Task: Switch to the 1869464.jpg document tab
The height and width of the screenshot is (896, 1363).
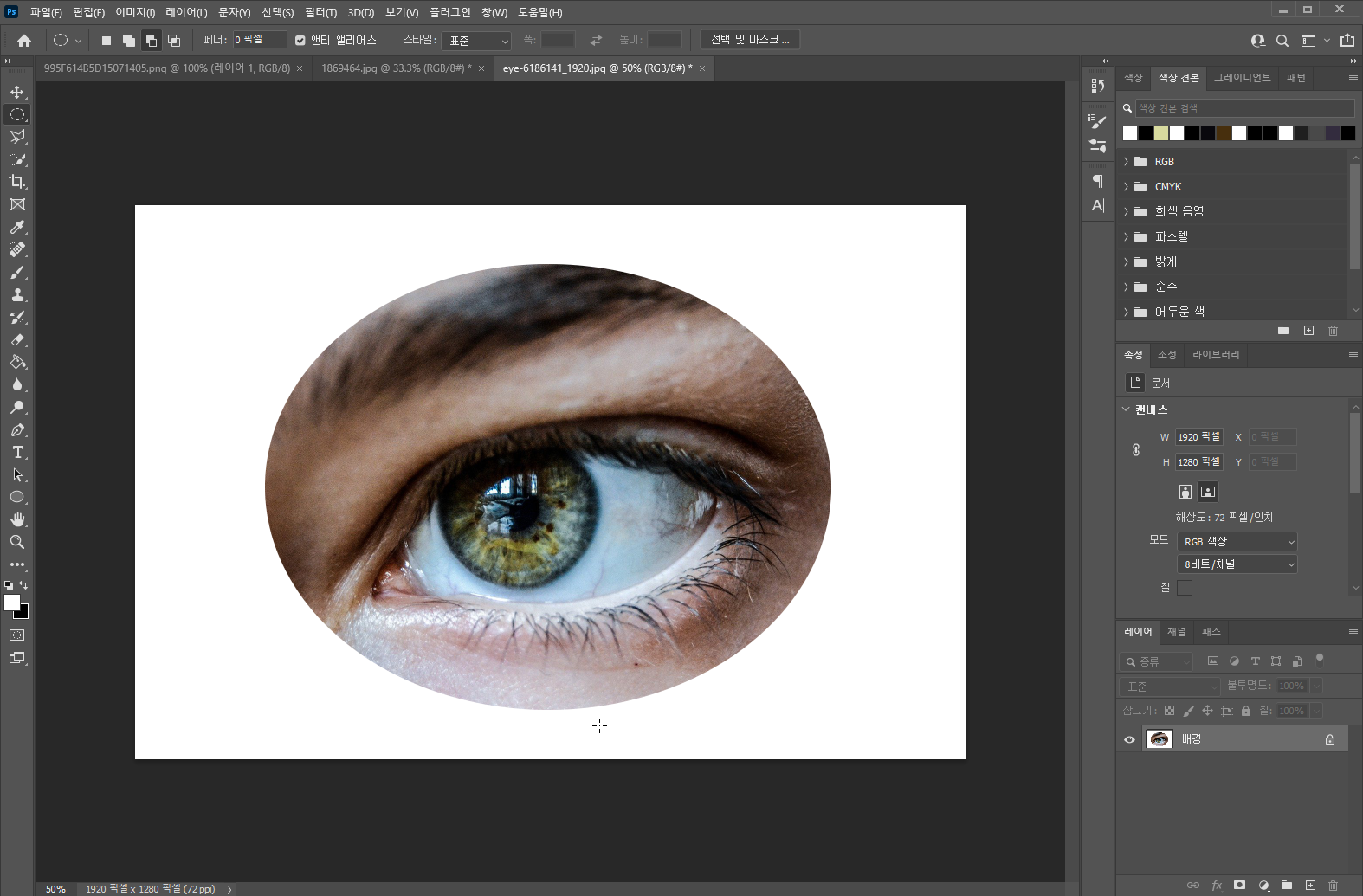Action: point(396,68)
